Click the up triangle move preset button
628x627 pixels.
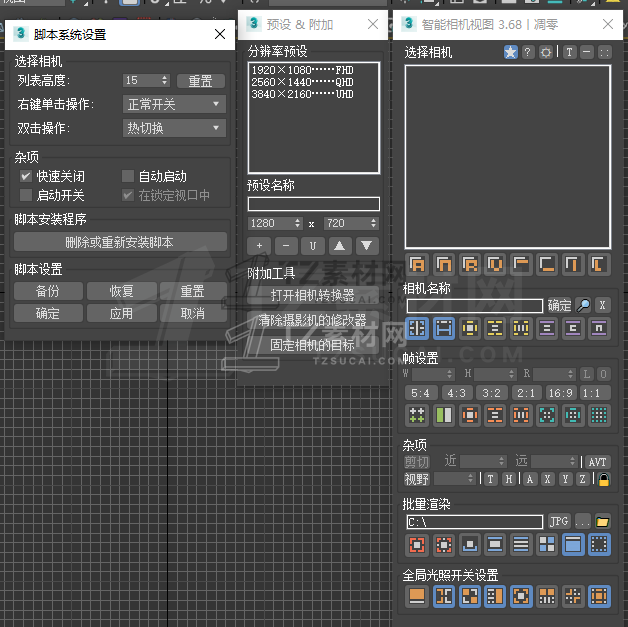coord(340,246)
